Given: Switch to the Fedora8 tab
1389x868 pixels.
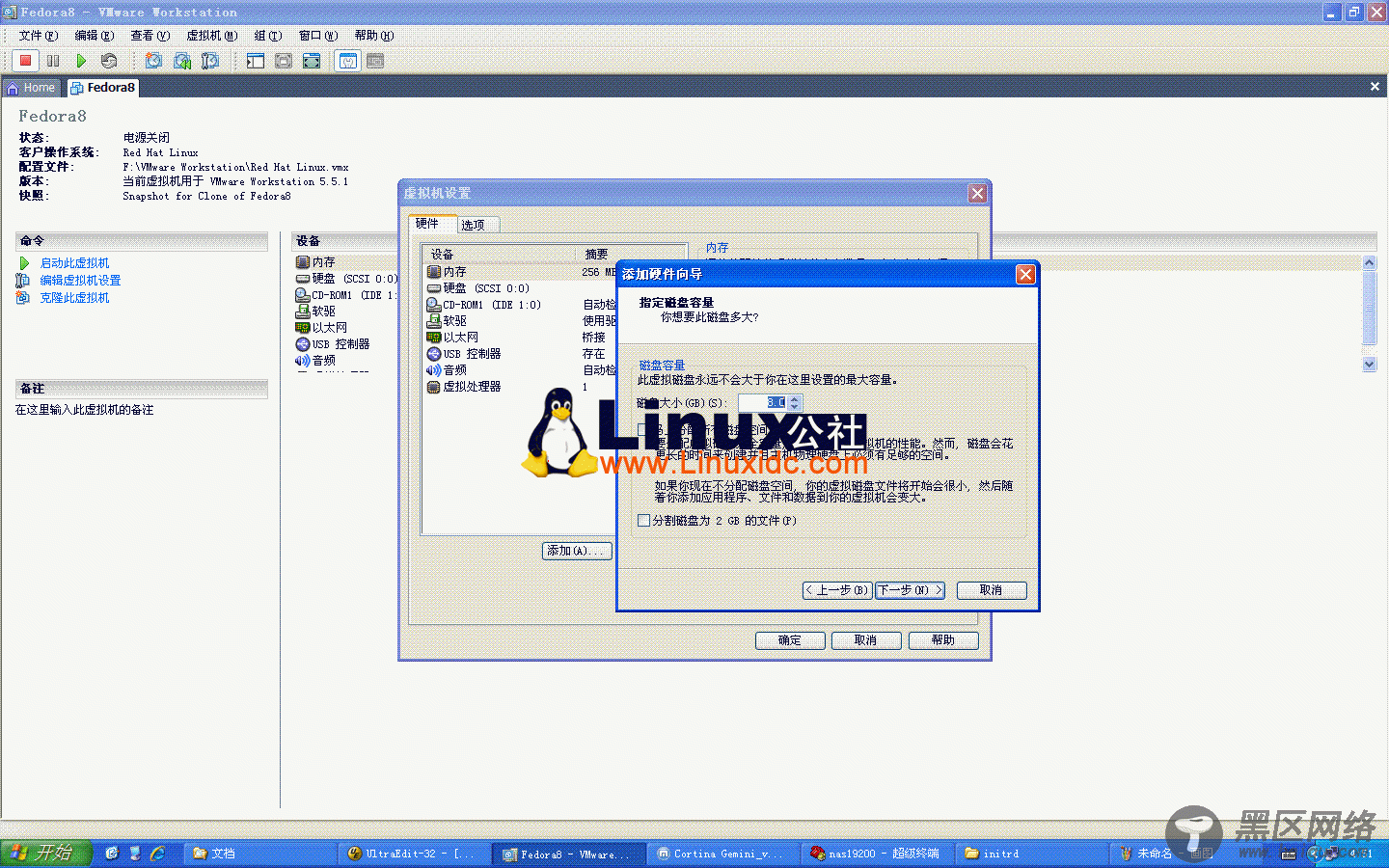Looking at the screenshot, I should (103, 88).
